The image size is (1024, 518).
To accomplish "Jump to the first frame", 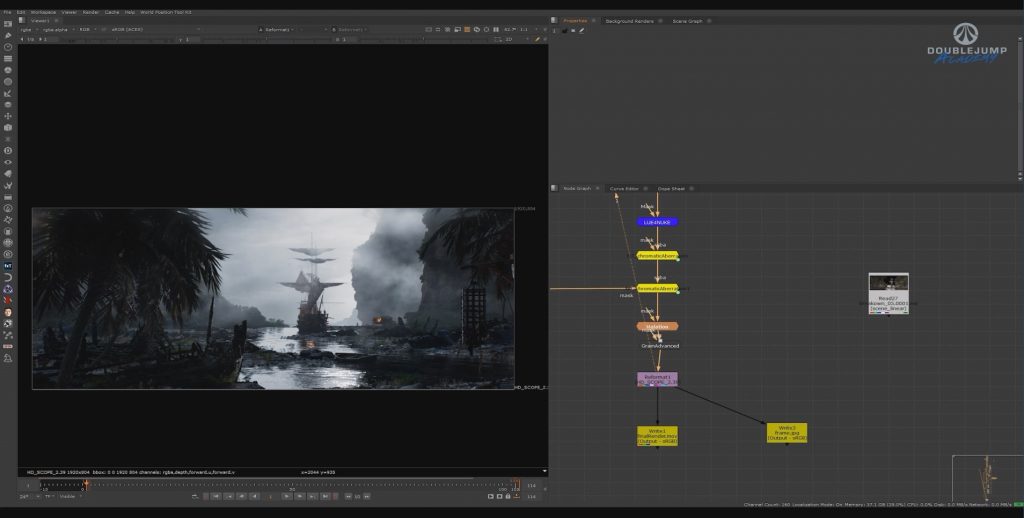I will (x=216, y=496).
